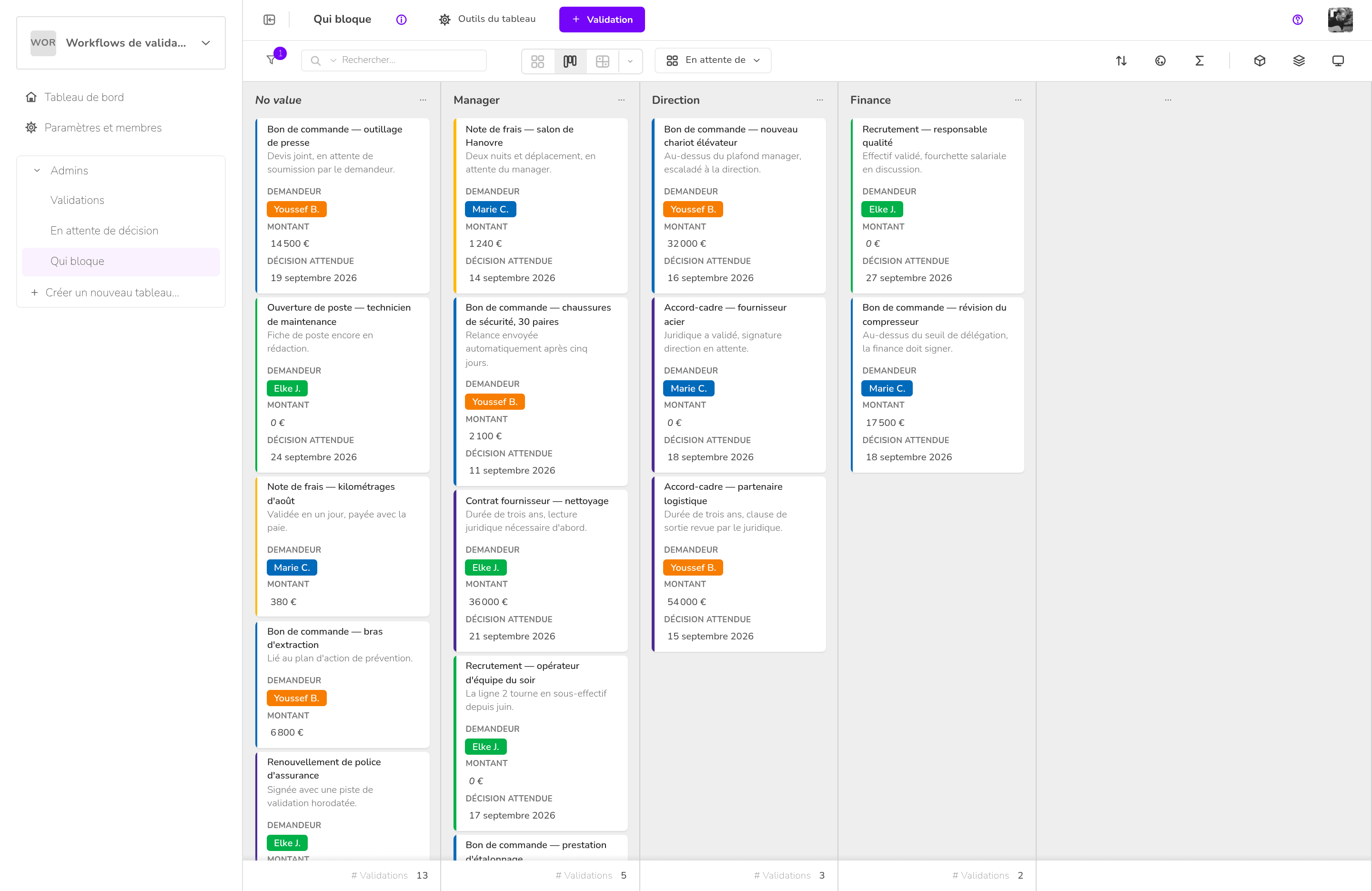The height and width of the screenshot is (891, 1372).
Task: Click the monitor display icon
Action: click(x=1338, y=61)
